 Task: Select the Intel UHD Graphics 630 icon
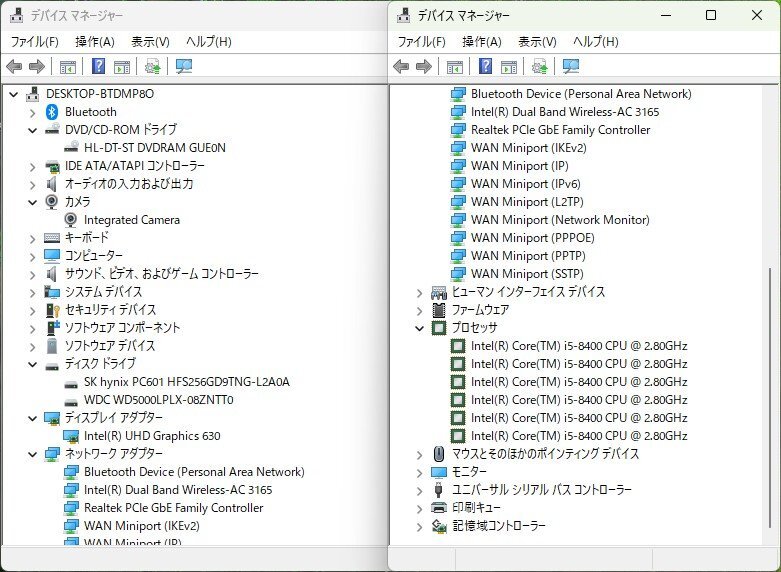tap(71, 436)
